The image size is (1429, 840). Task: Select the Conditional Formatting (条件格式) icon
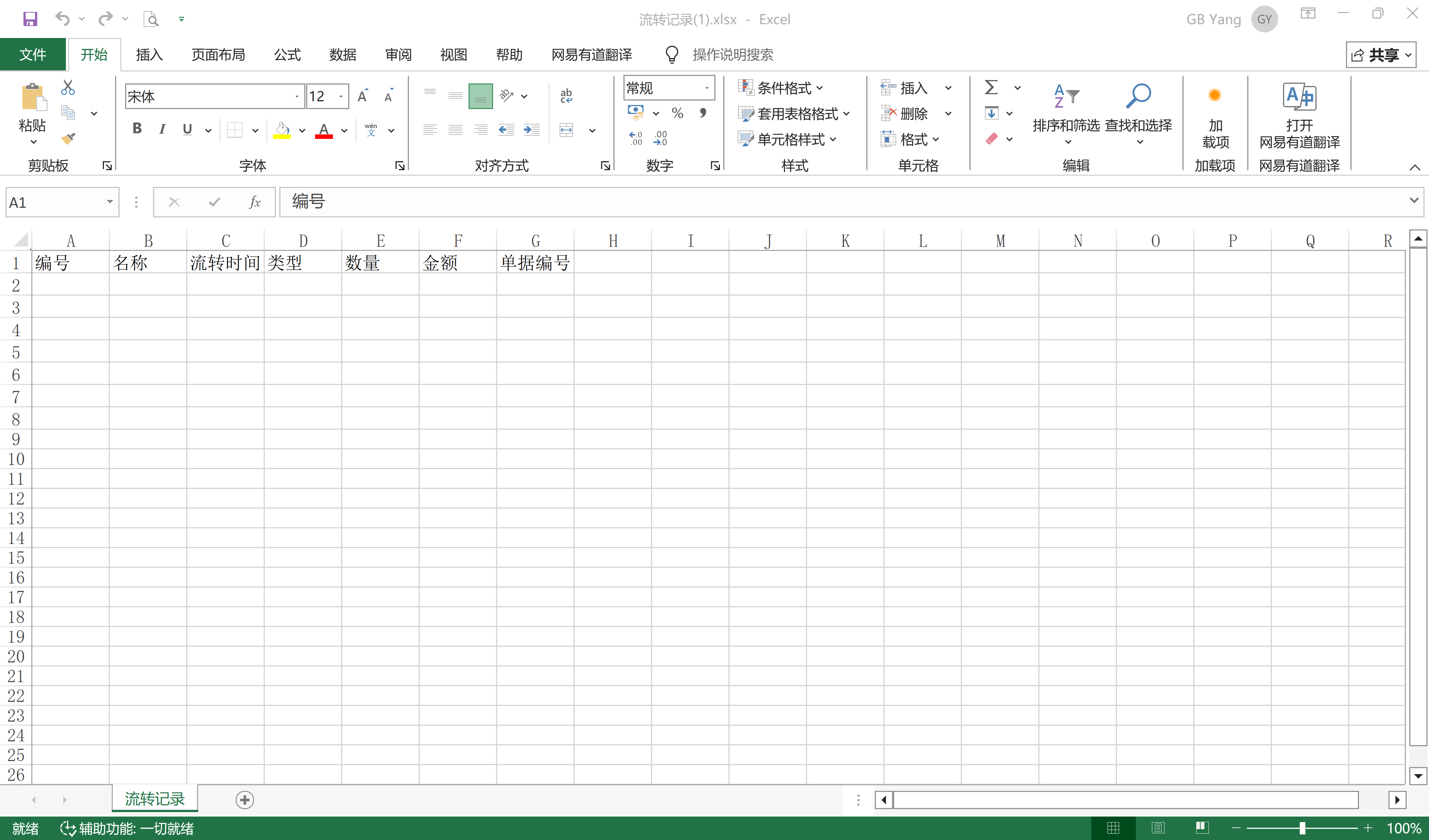pyautogui.click(x=745, y=87)
